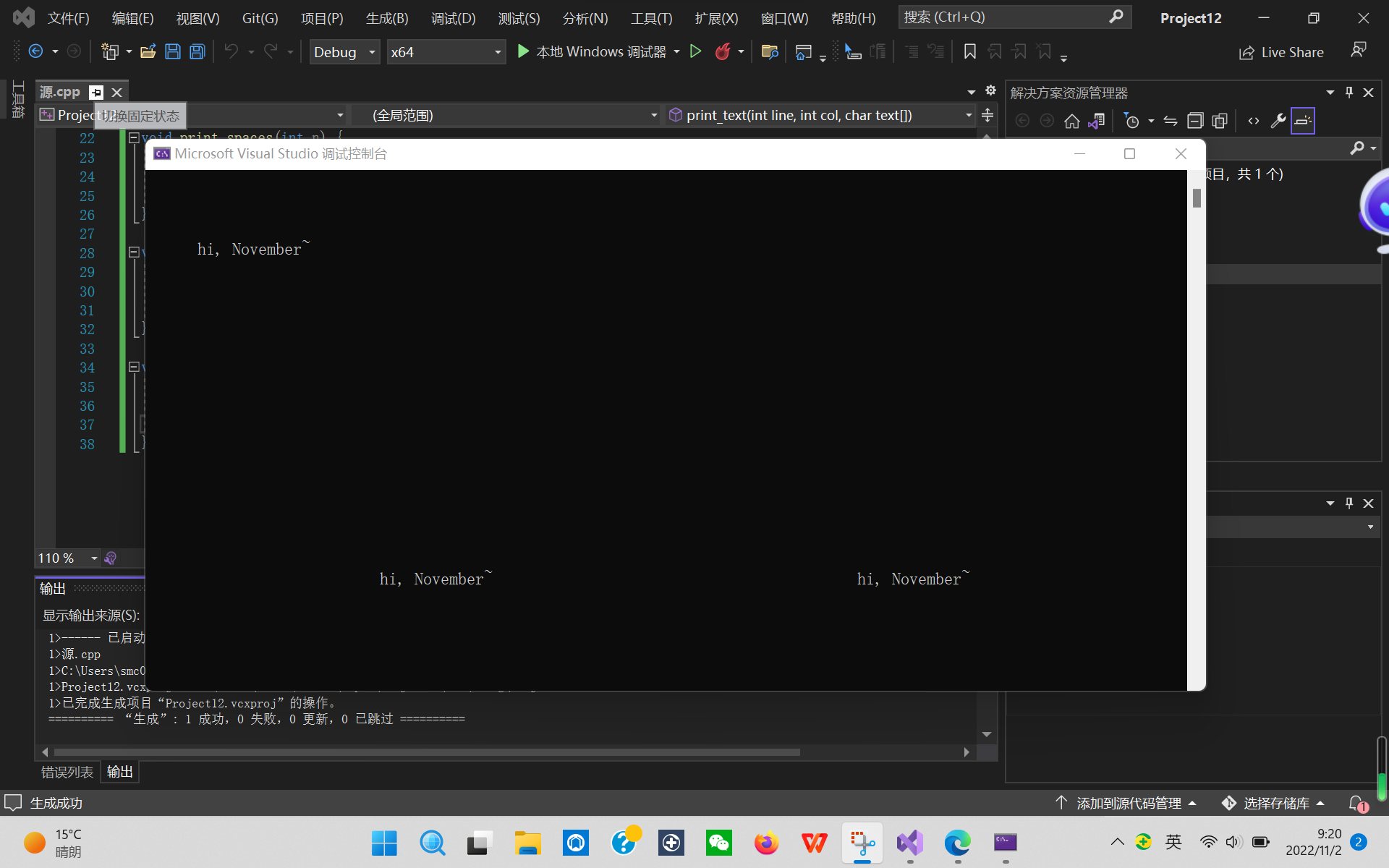Open the x64 platform dropdown
This screenshot has height=868, width=1389.
[x=445, y=52]
